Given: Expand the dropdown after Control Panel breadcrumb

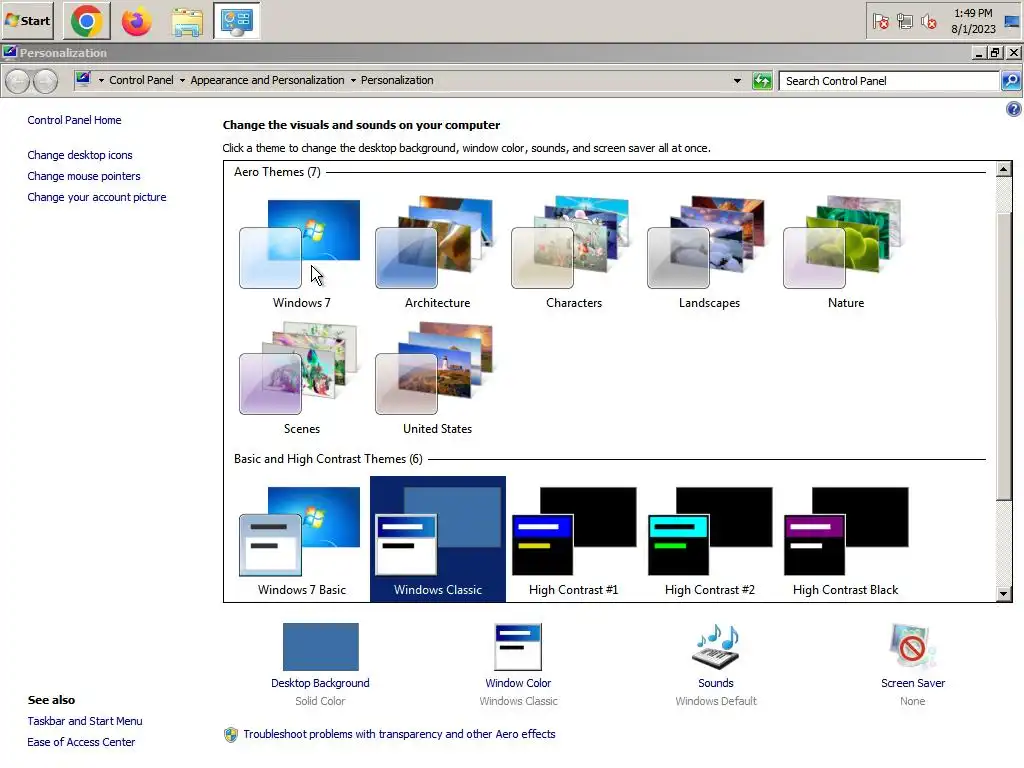Looking at the screenshot, I should click(x=182, y=80).
